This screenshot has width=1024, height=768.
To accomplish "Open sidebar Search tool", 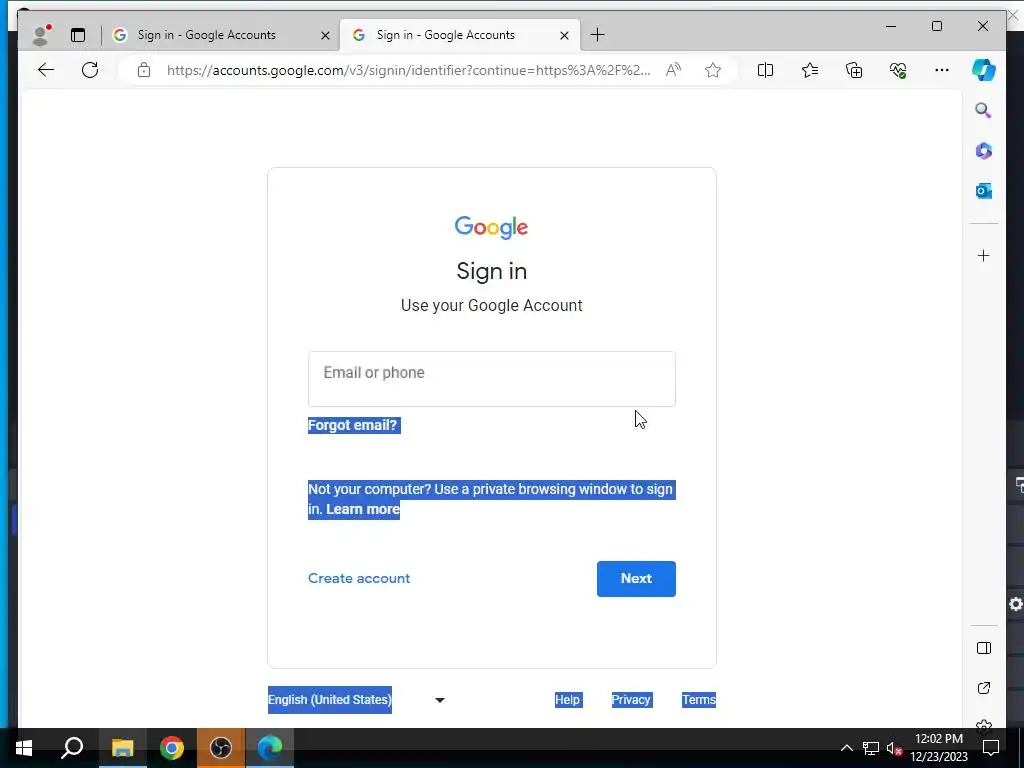I will coord(984,110).
